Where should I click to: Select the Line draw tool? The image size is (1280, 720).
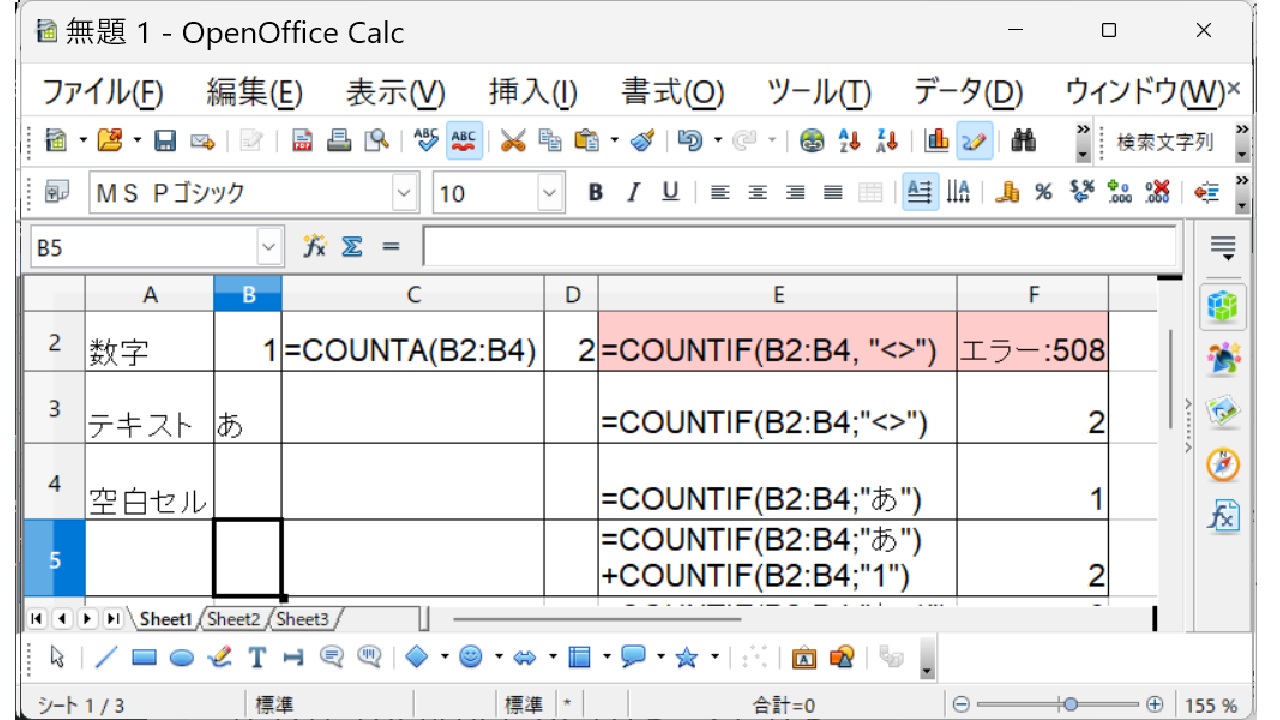click(x=107, y=657)
